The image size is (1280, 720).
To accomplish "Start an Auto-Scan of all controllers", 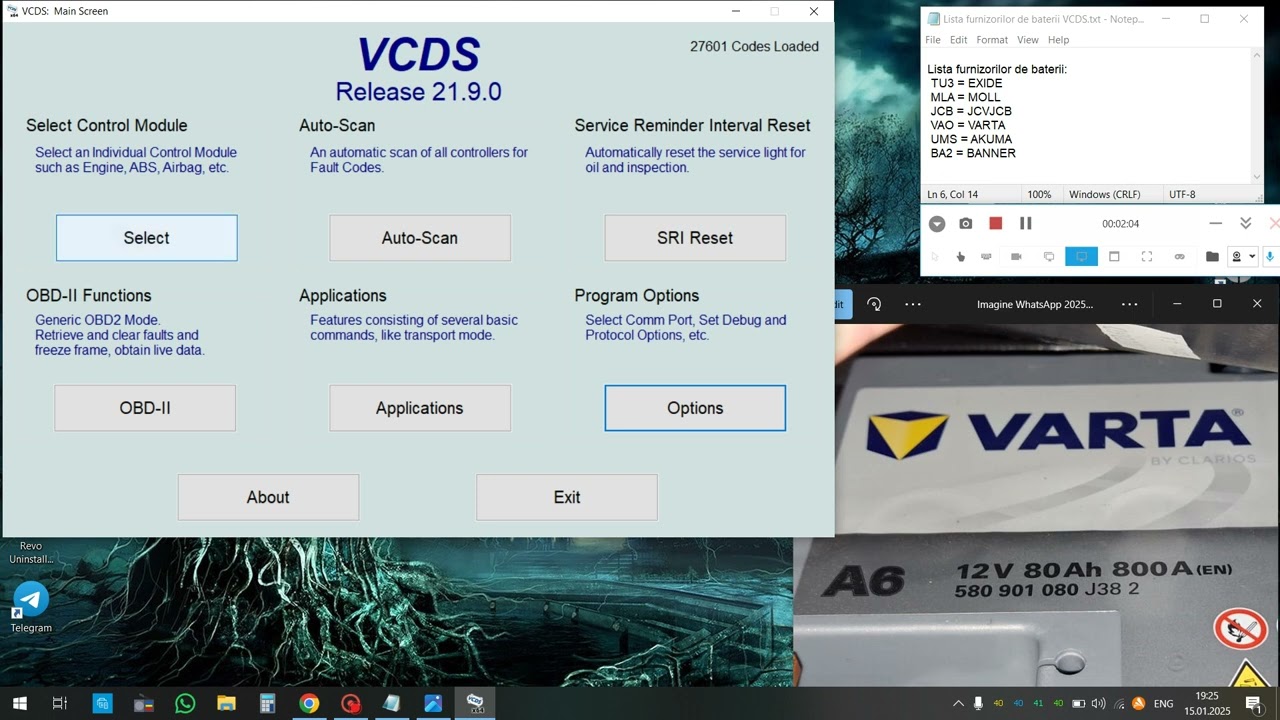I will tap(420, 238).
